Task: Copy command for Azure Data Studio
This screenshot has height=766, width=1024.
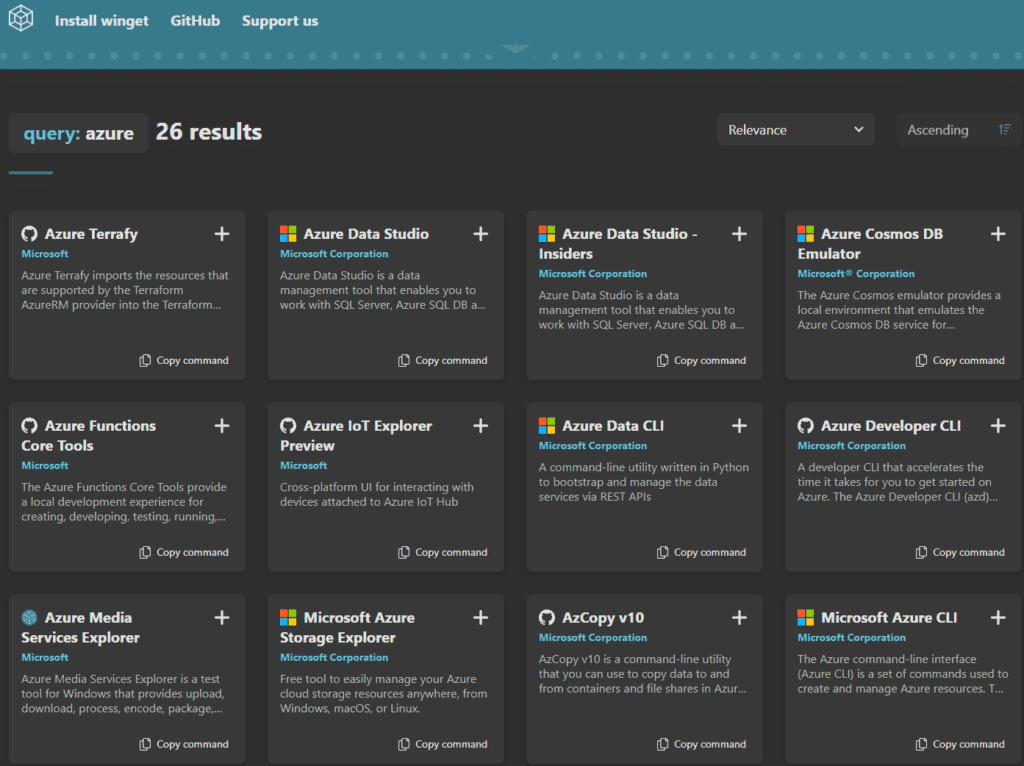Action: pos(443,360)
